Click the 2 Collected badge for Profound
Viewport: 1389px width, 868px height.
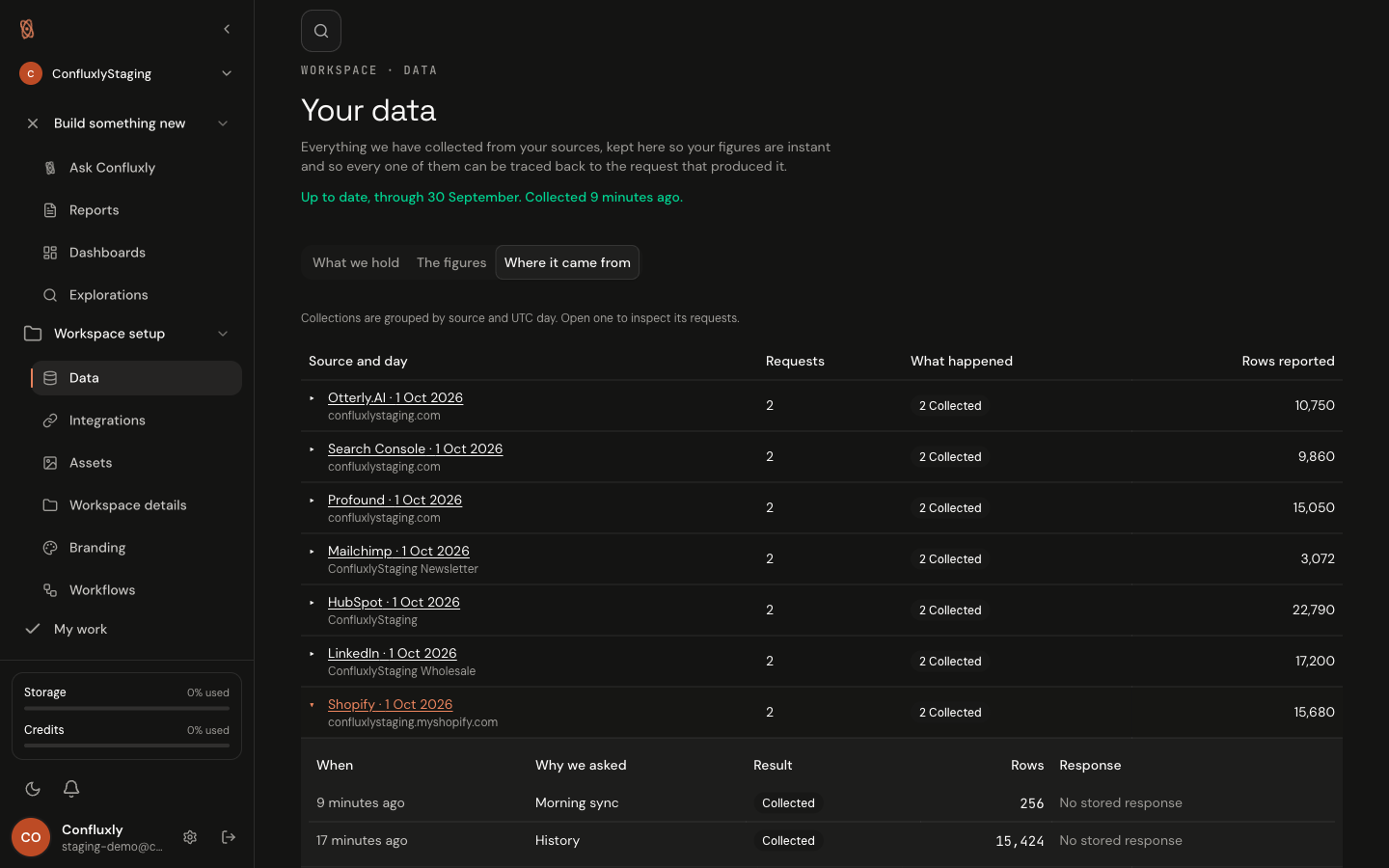[x=950, y=508]
